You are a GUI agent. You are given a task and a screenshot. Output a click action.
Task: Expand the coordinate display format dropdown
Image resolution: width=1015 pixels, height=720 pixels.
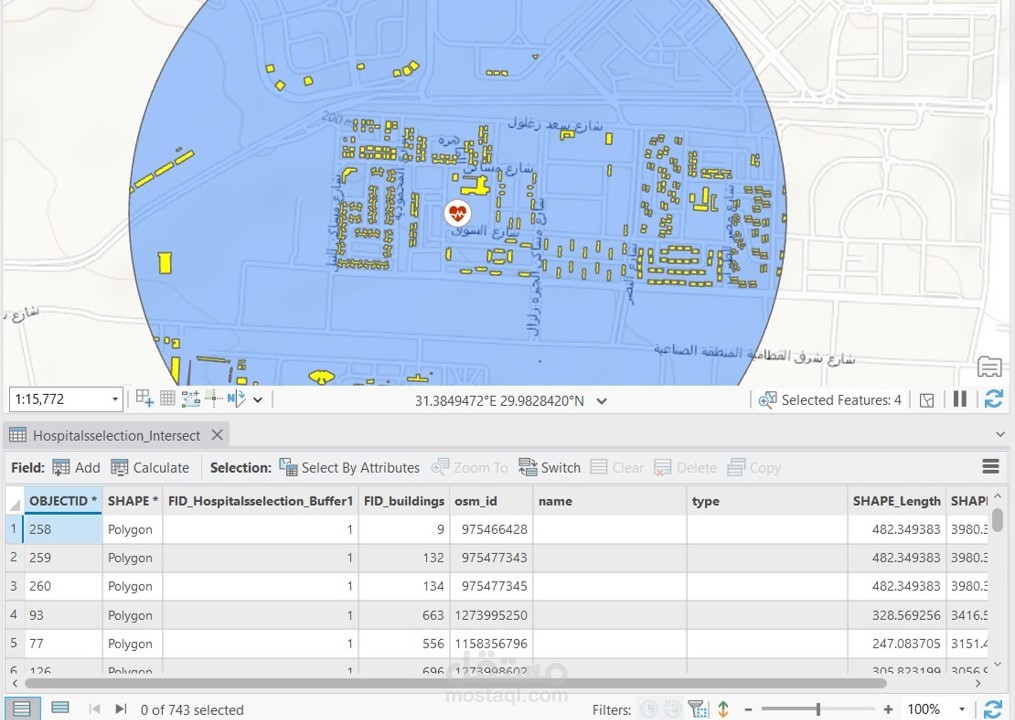tap(601, 400)
